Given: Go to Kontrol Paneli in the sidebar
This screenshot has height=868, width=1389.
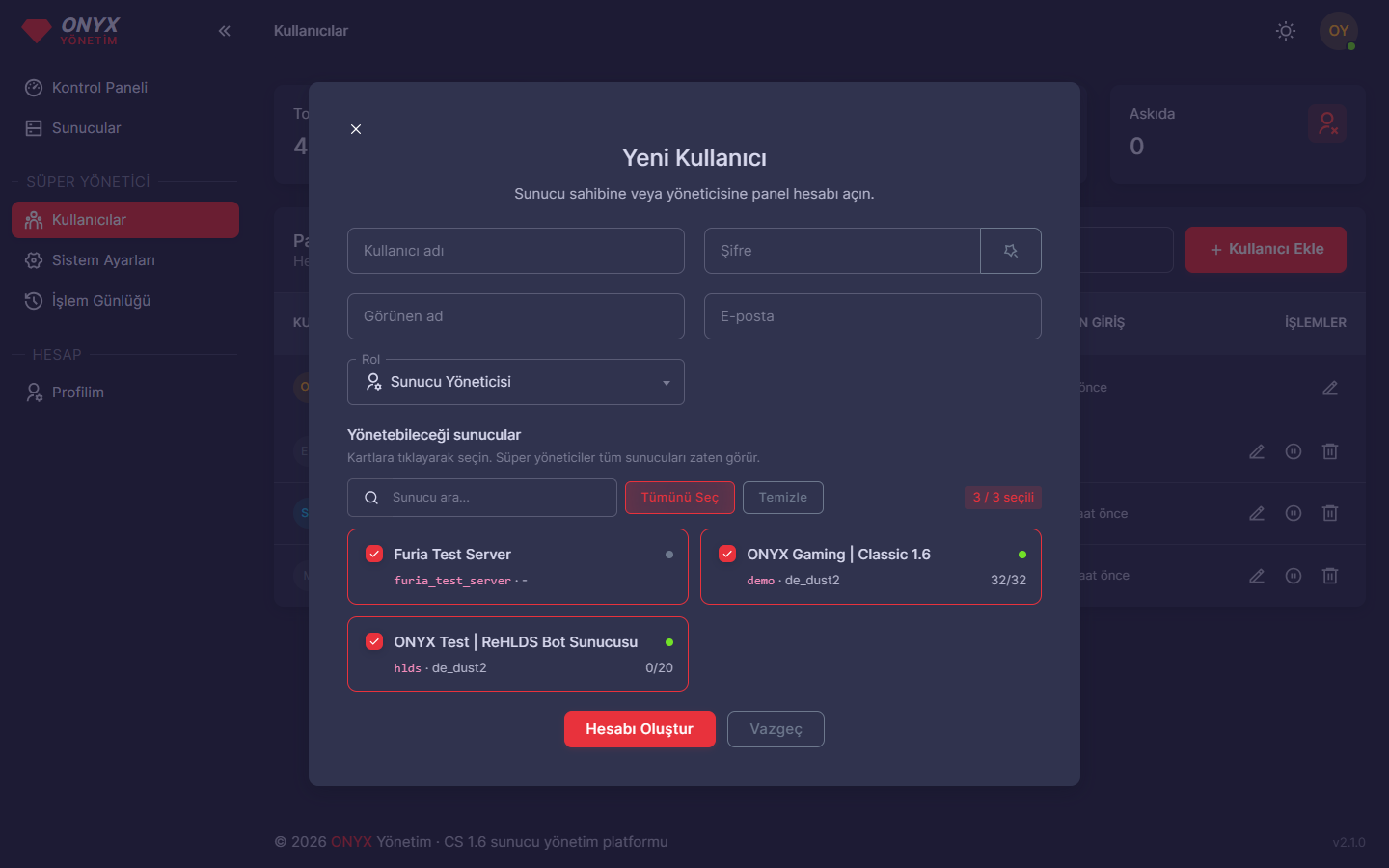Looking at the screenshot, I should [125, 88].
